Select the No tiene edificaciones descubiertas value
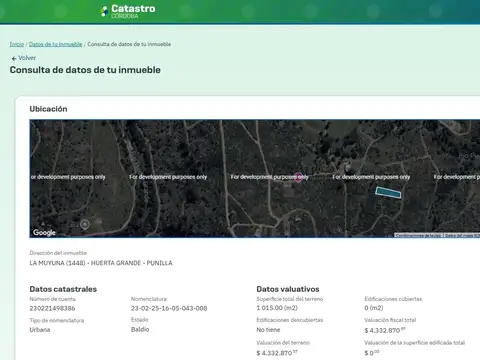The image size is (480, 360). point(268,330)
